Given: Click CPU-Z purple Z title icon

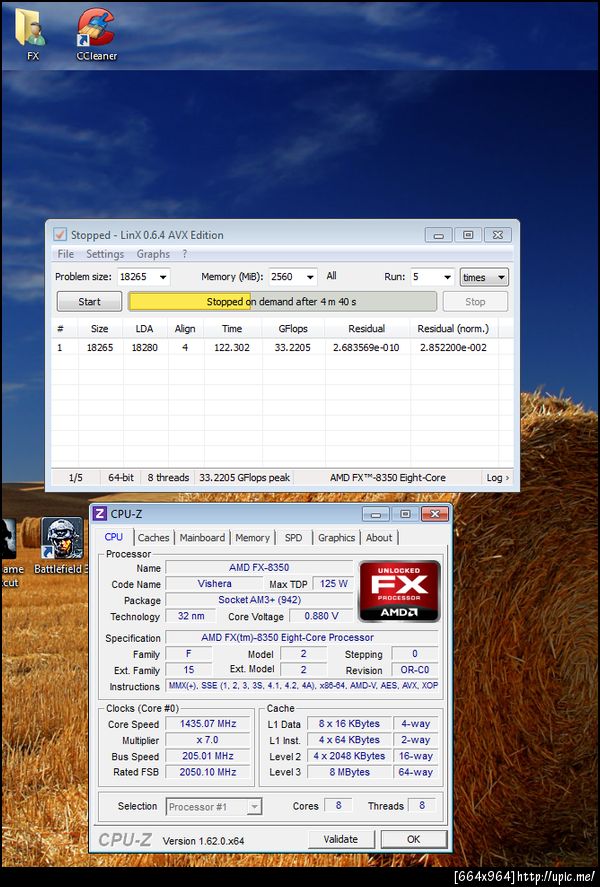Looking at the screenshot, I should (x=100, y=513).
